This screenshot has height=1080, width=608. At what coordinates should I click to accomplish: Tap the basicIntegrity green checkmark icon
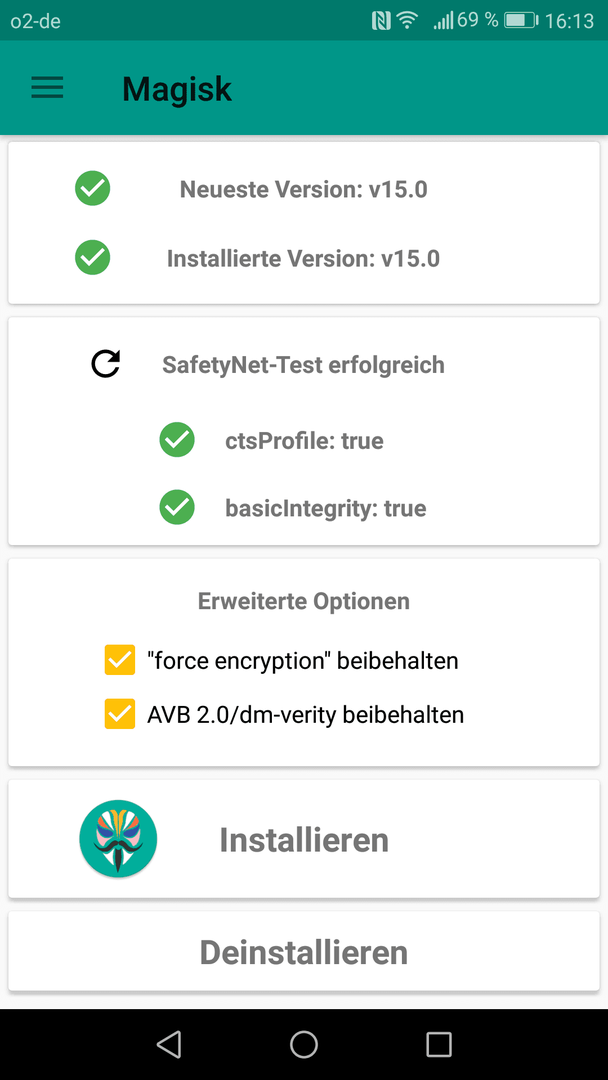177,508
